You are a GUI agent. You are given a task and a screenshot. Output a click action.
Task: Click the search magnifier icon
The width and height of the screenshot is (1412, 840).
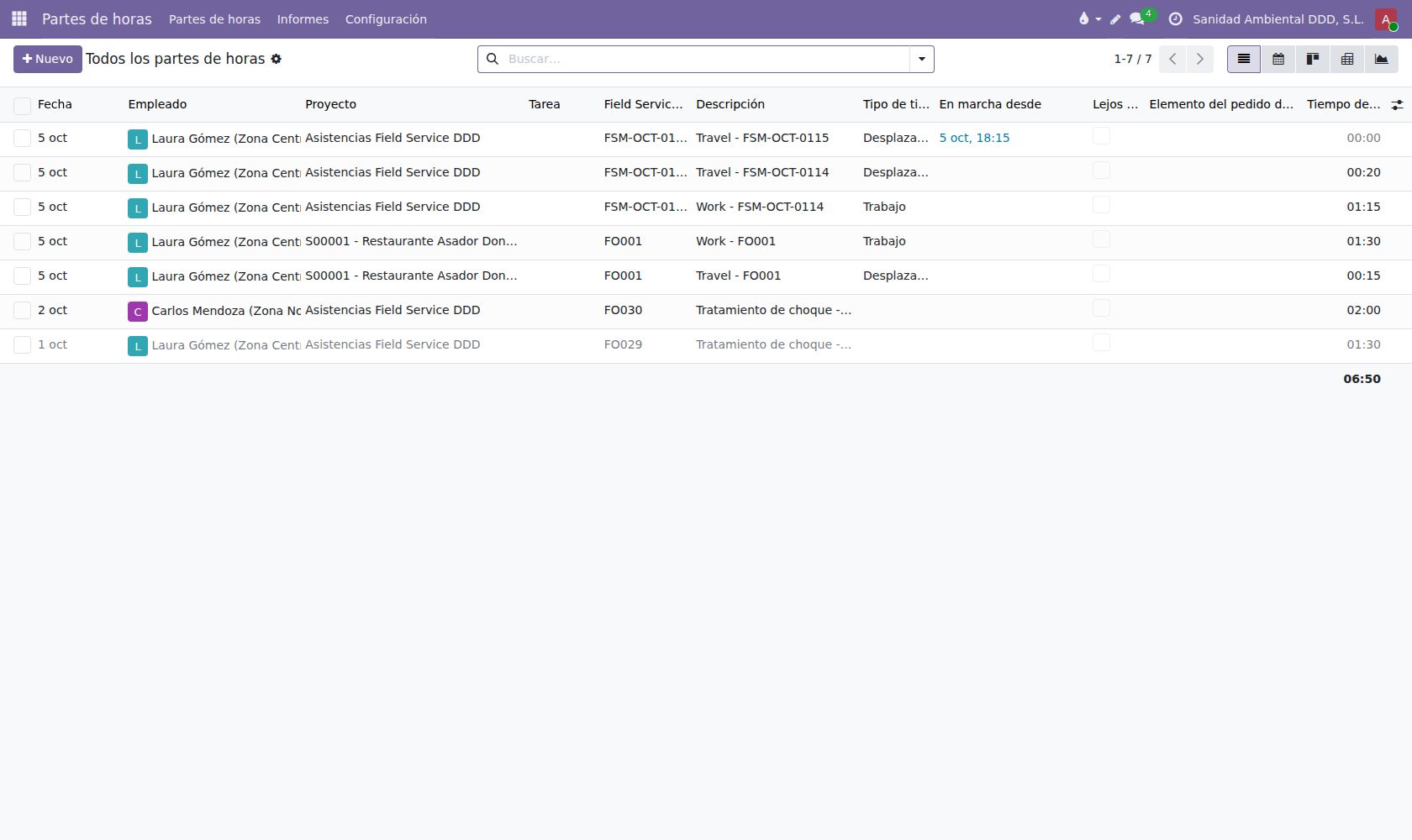[493, 59]
